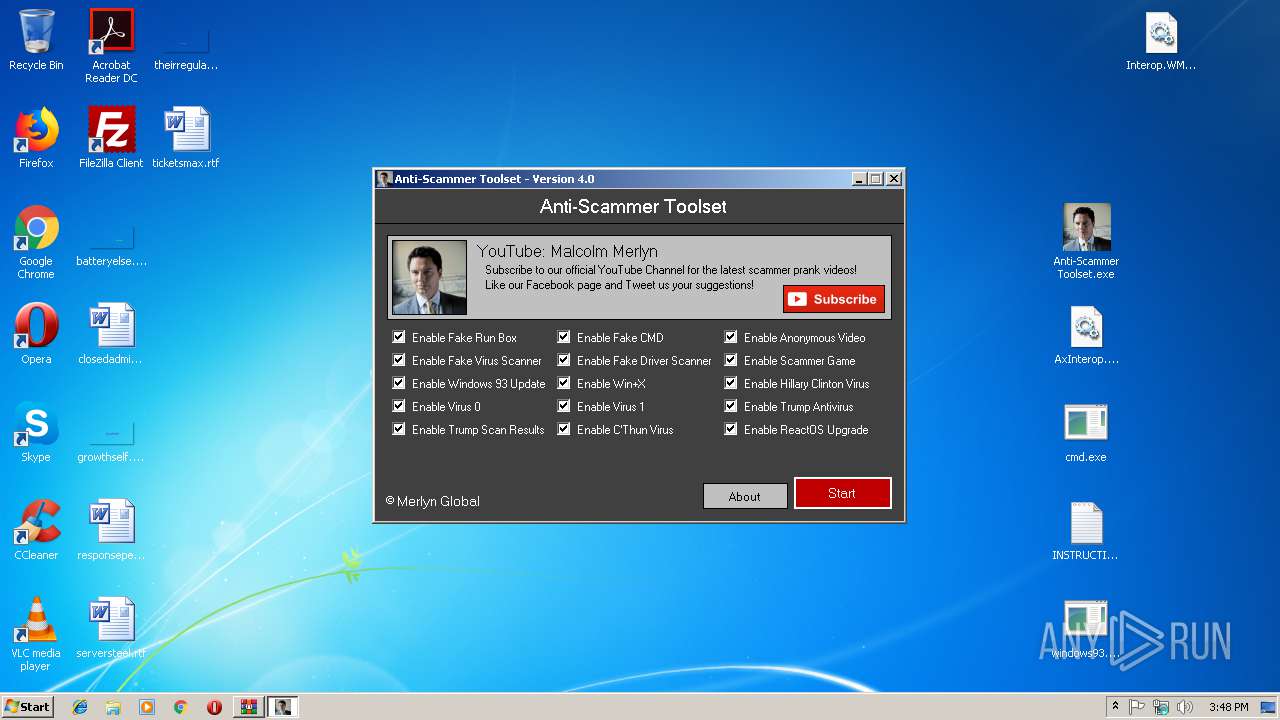Select the Interop.WM... file icon

click(x=1161, y=42)
